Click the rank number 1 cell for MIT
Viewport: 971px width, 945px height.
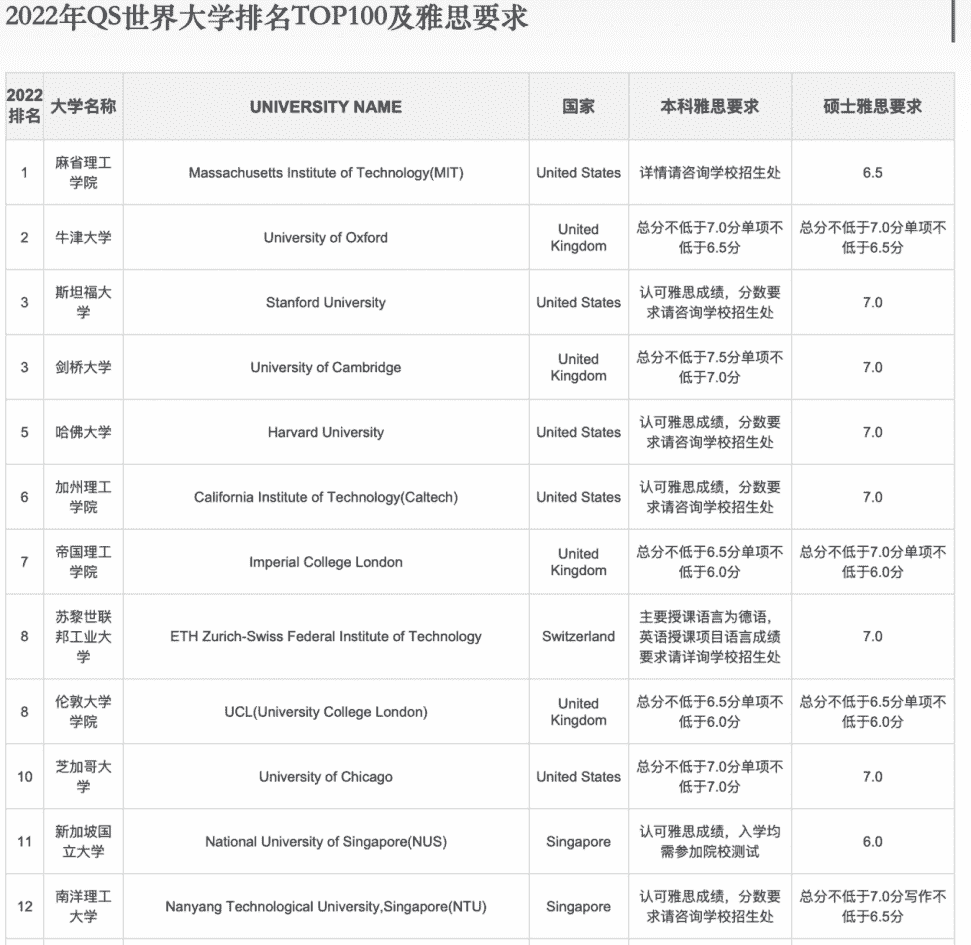point(23,172)
